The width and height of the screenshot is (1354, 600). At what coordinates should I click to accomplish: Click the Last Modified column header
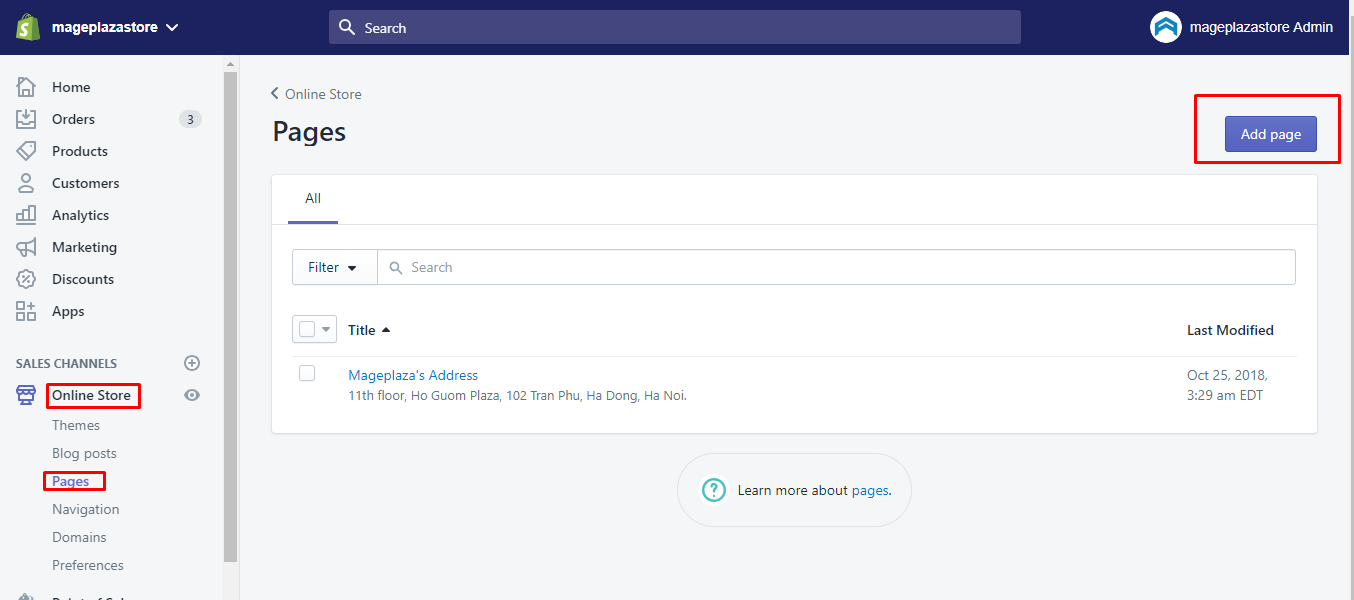point(1230,330)
